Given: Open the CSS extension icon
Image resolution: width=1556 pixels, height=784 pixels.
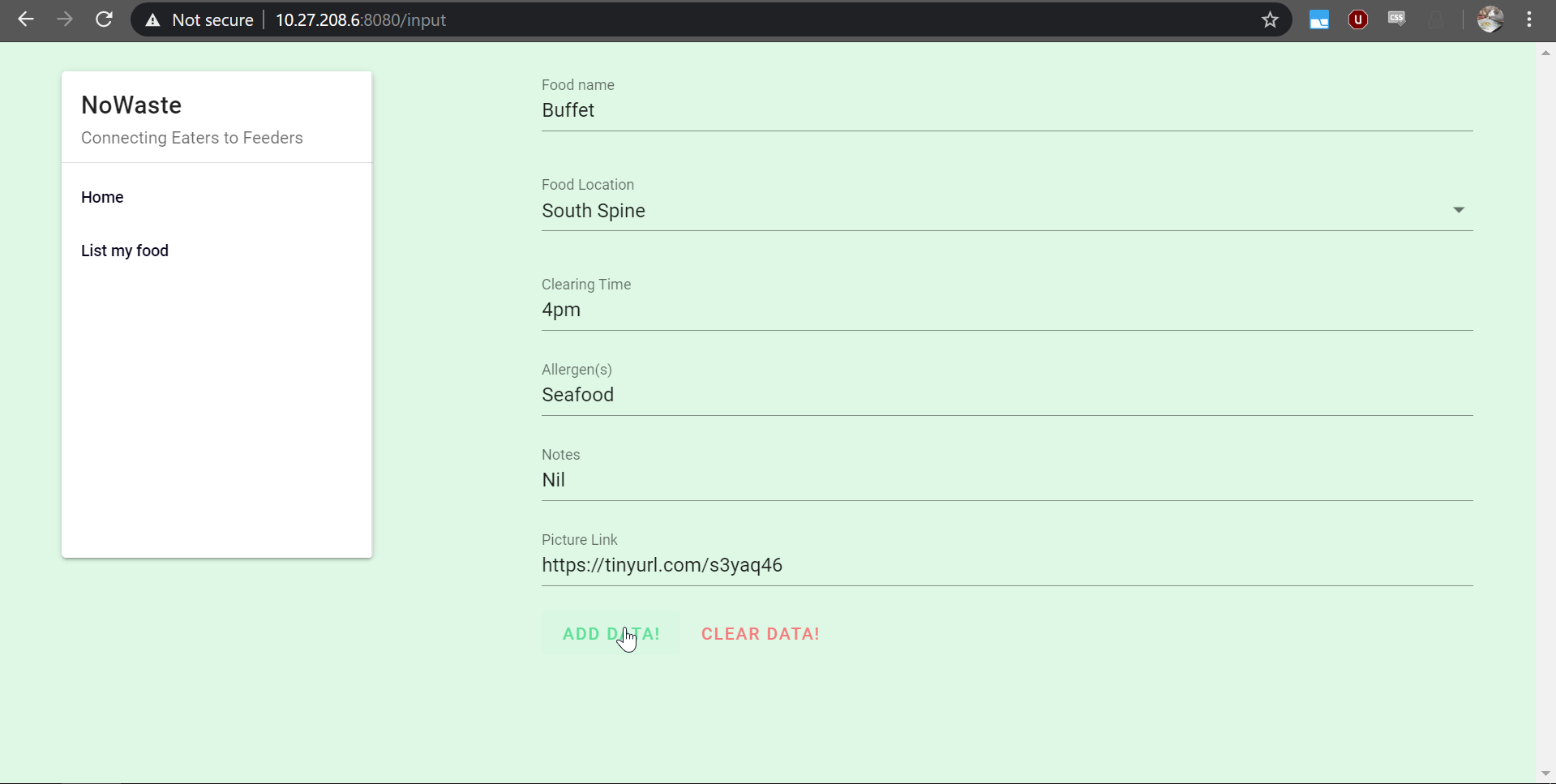Looking at the screenshot, I should pos(1397,19).
